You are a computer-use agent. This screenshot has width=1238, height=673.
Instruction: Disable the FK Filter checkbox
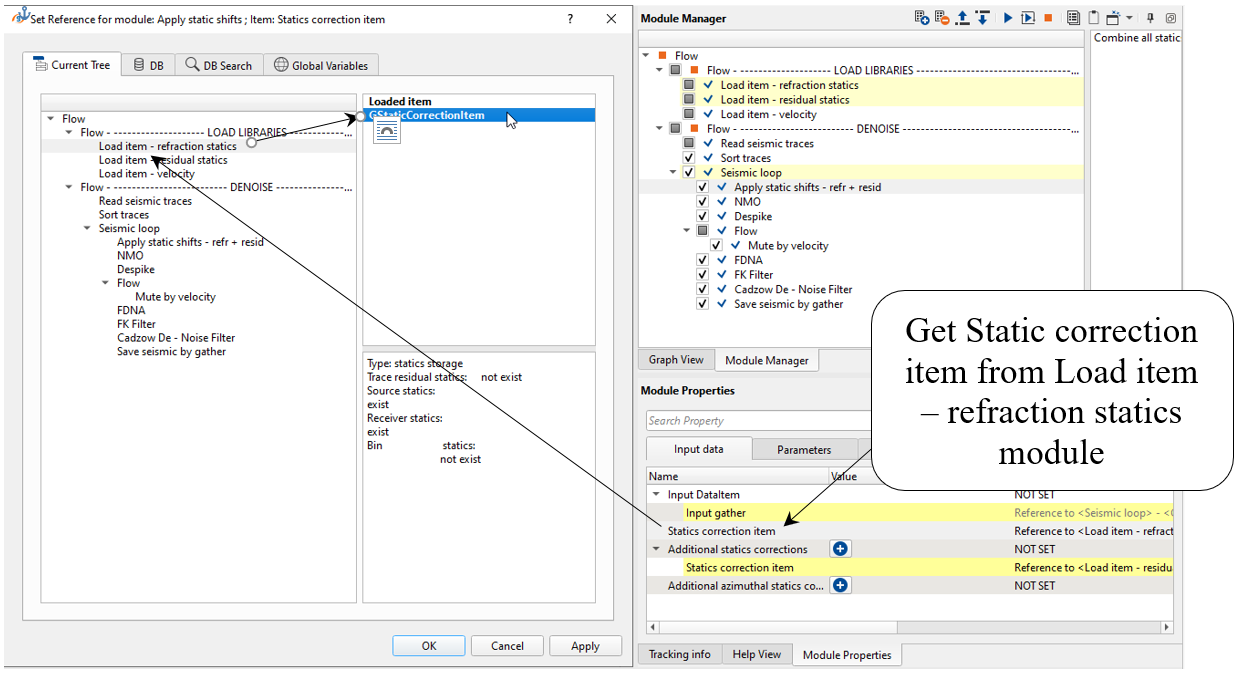point(703,274)
